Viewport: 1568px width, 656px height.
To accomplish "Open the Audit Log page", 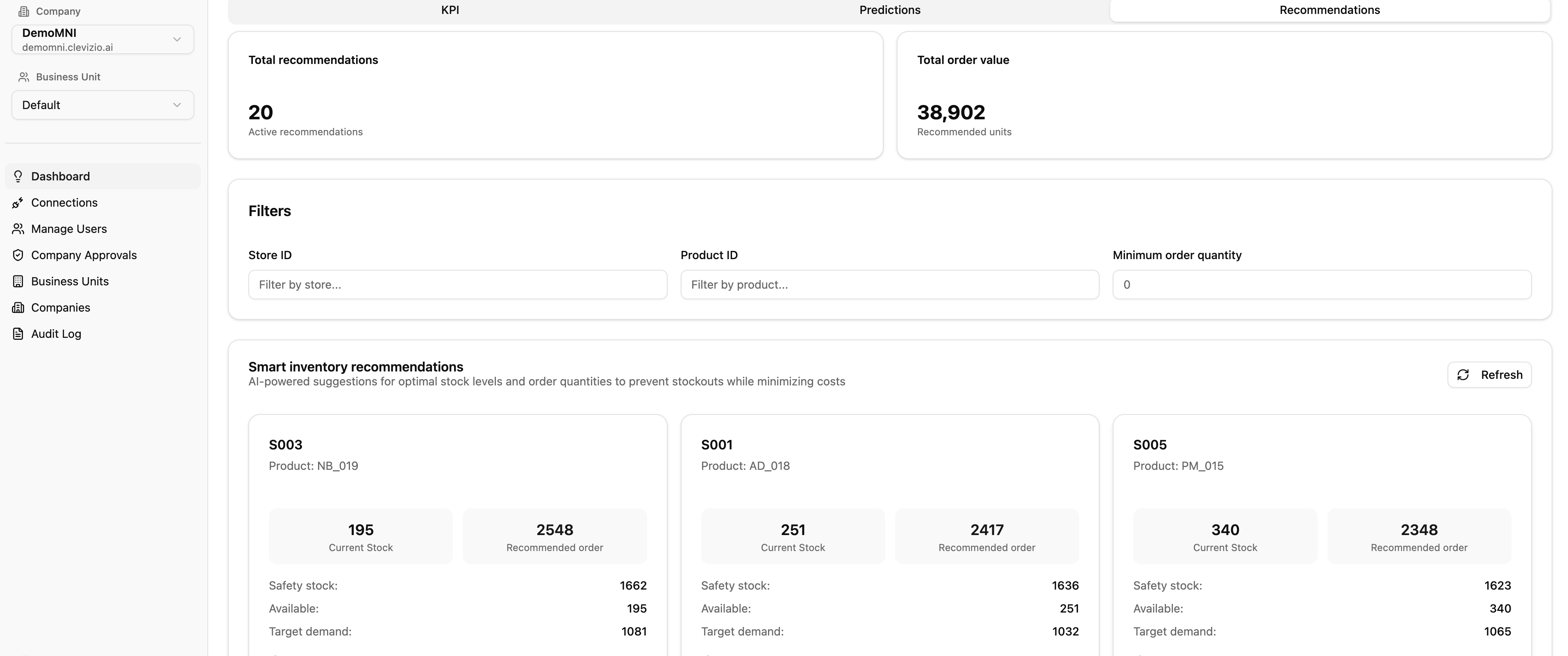I will (x=56, y=334).
